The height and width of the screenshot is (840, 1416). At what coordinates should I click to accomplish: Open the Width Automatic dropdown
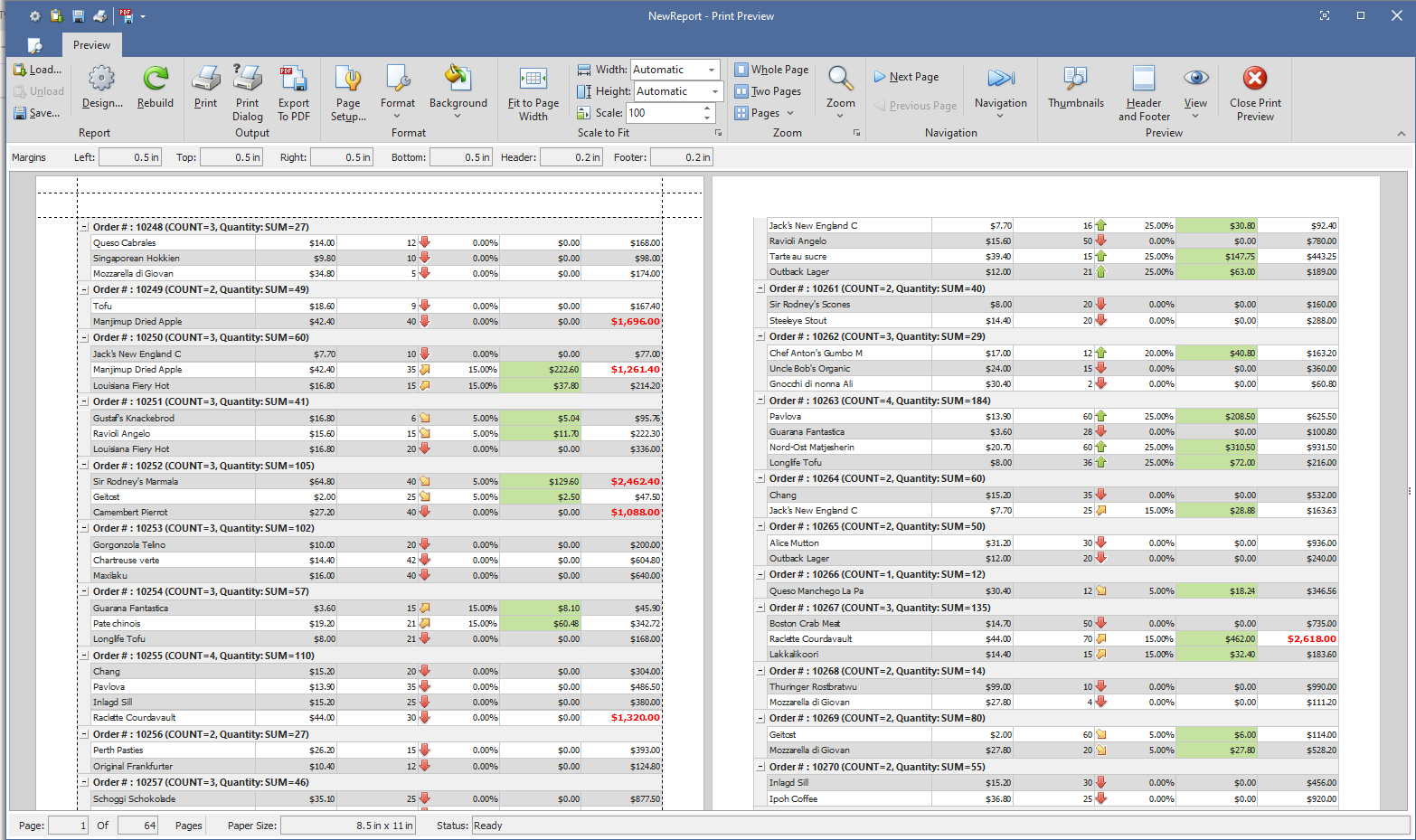click(712, 70)
